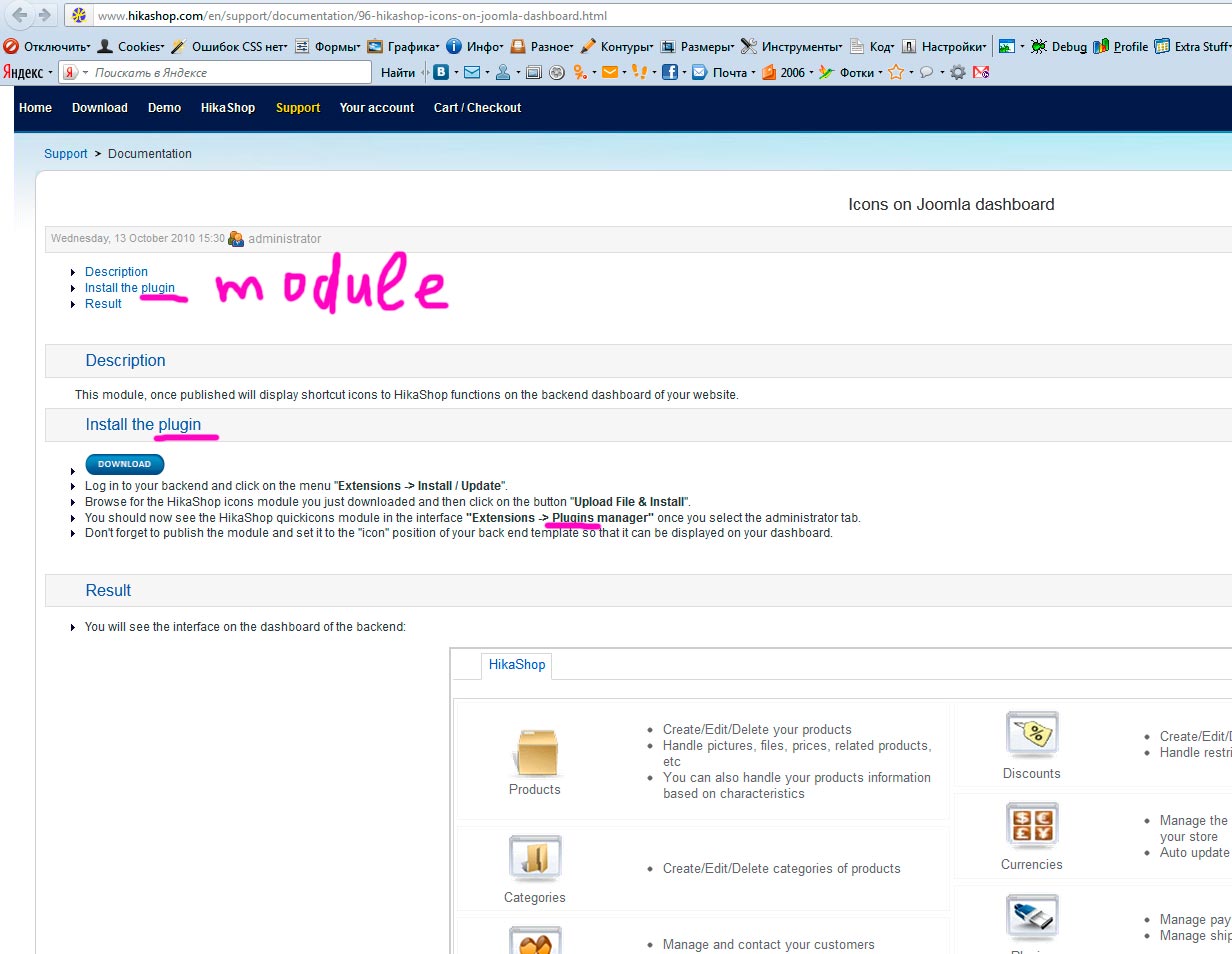Click the speech bubble icon

[927, 73]
